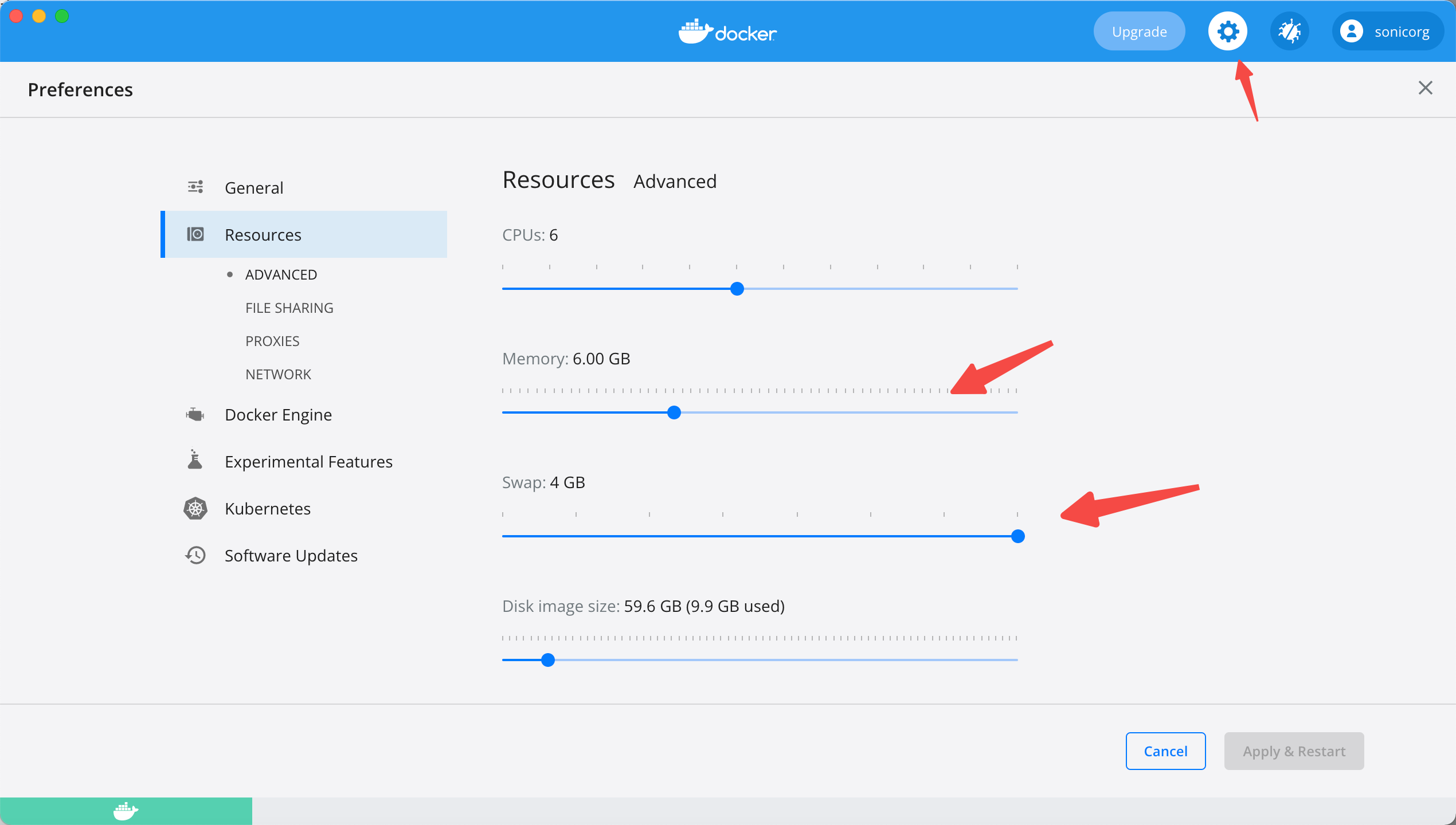Click the "CPUs: 6" label
This screenshot has height=825, width=1456.
pos(530,235)
